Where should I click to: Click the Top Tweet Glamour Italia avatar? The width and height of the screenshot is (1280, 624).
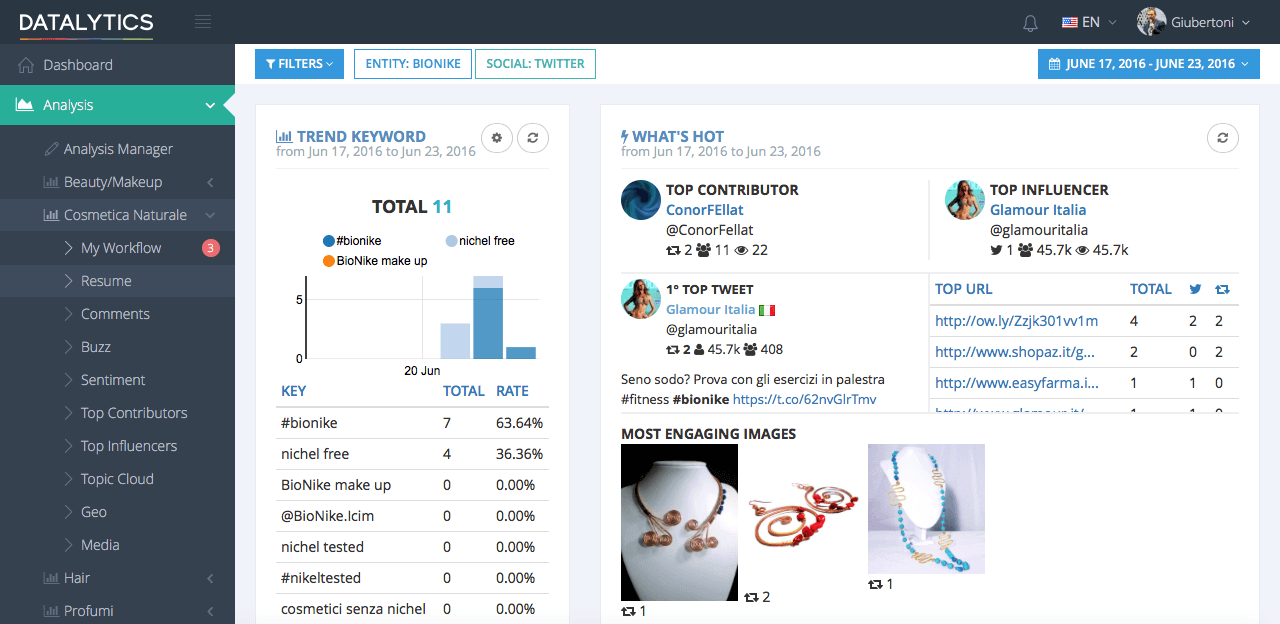pos(641,299)
